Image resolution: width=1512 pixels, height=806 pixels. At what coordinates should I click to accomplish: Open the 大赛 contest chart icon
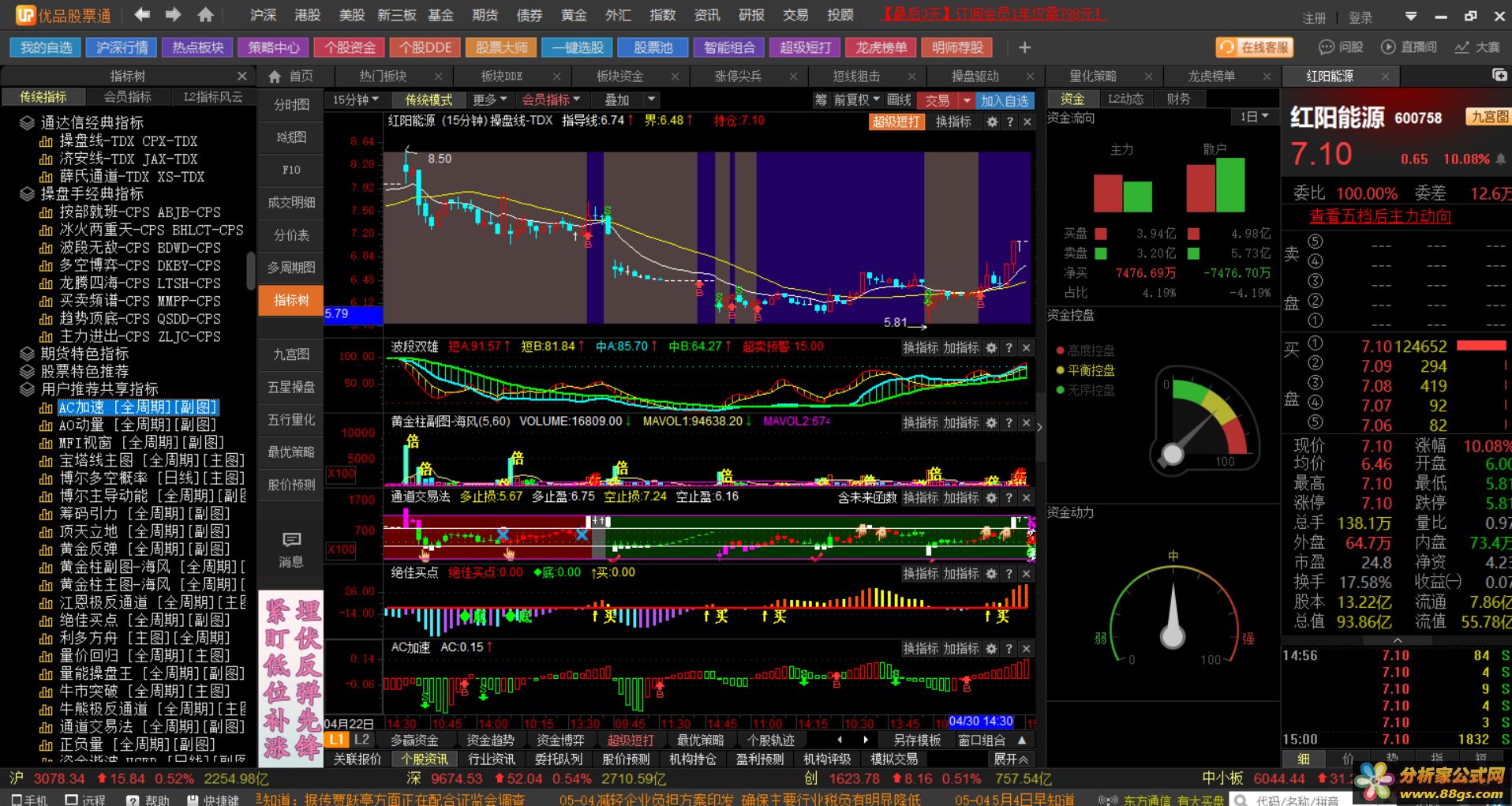[x=1461, y=47]
